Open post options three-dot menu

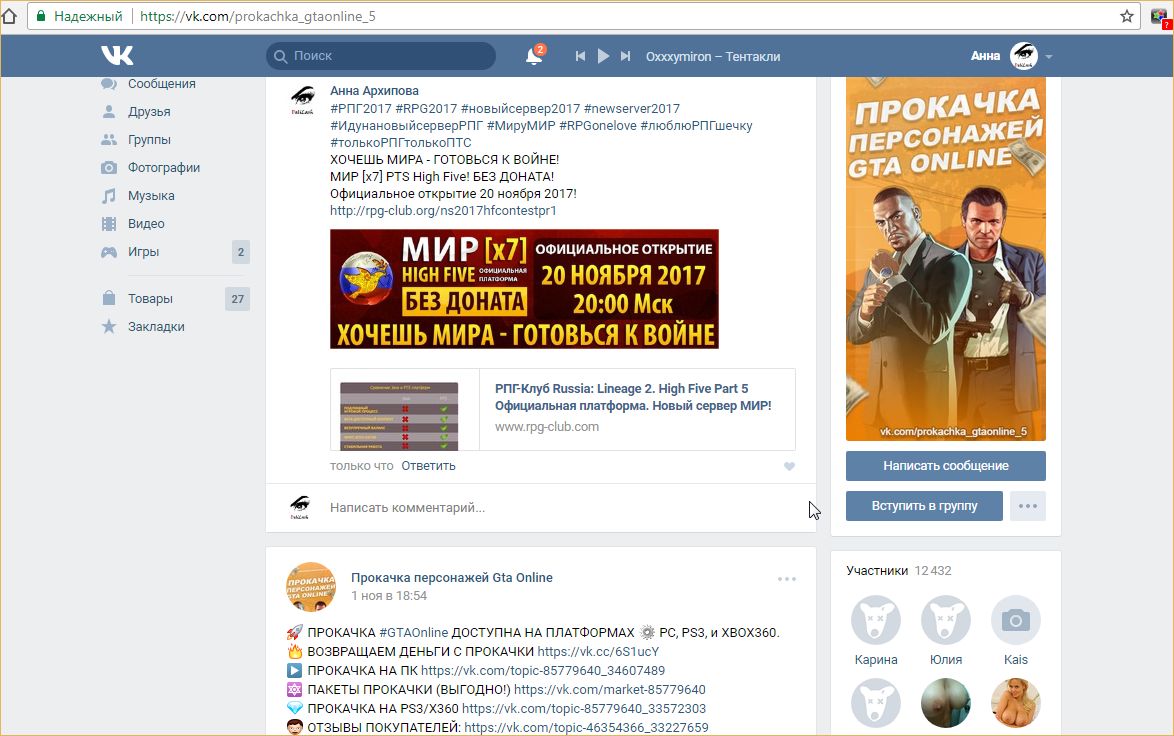[x=787, y=579]
